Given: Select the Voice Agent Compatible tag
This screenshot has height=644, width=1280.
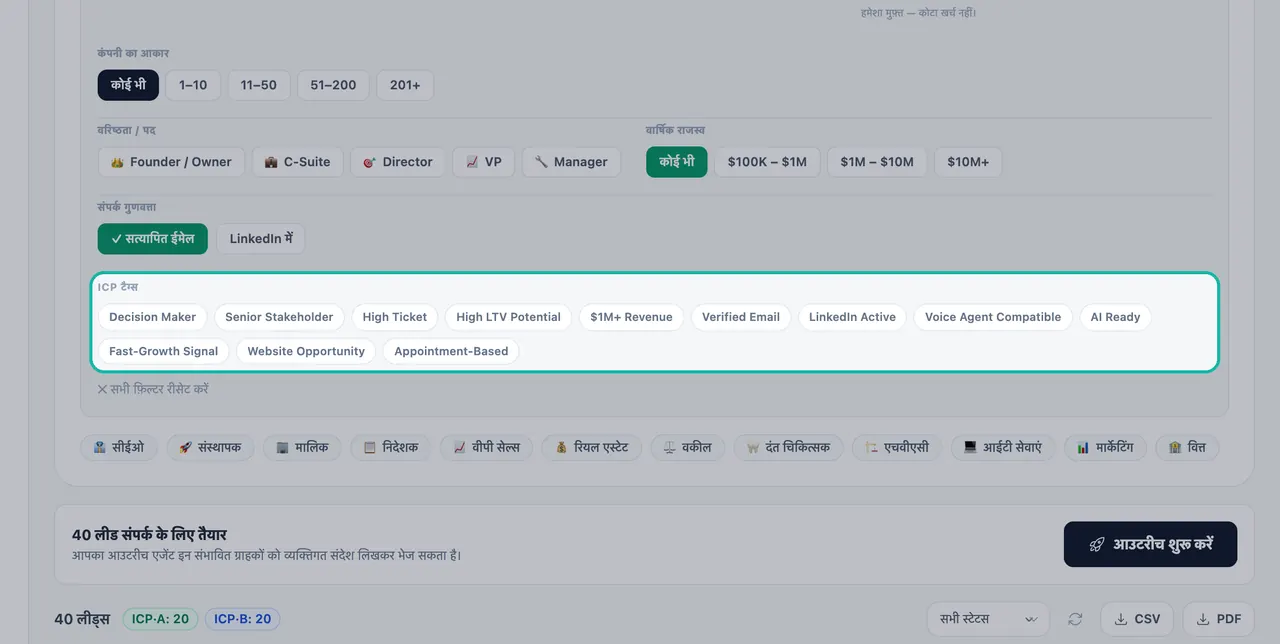Looking at the screenshot, I should point(993,317).
